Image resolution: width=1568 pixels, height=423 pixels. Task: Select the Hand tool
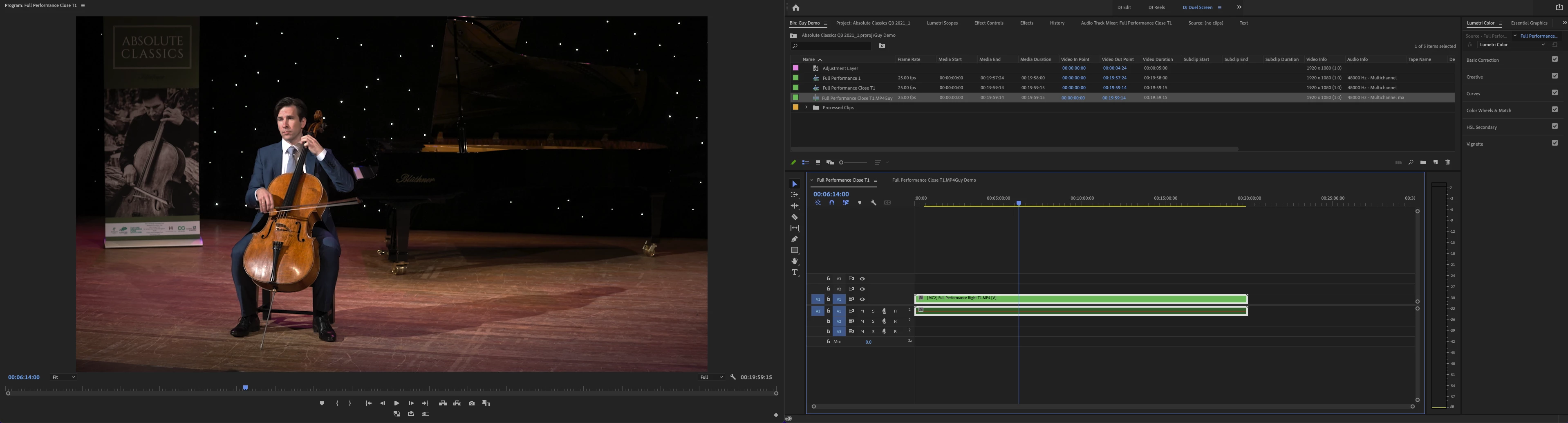click(x=794, y=261)
